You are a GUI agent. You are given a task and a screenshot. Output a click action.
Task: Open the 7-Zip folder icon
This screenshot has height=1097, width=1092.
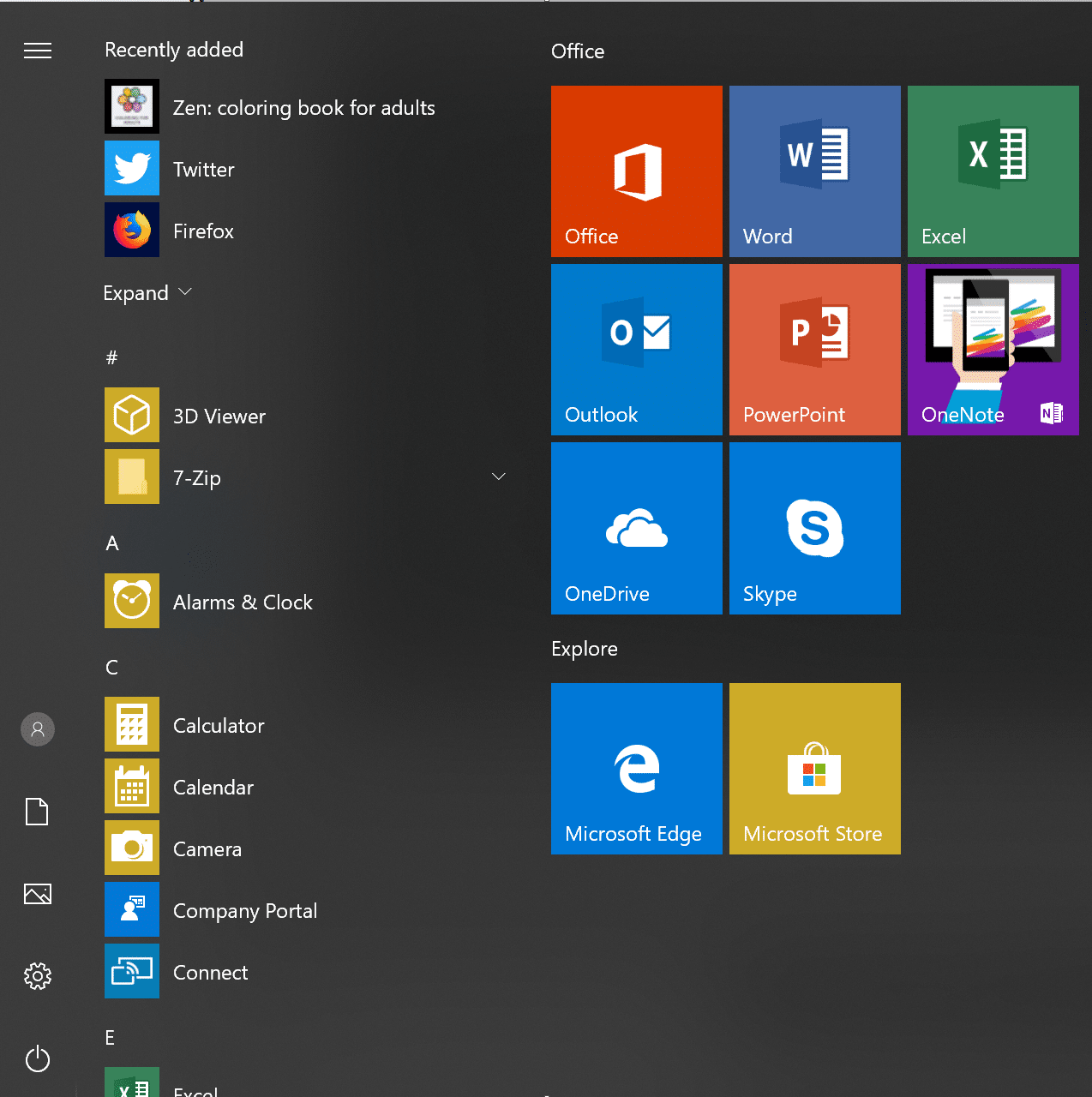(132, 477)
